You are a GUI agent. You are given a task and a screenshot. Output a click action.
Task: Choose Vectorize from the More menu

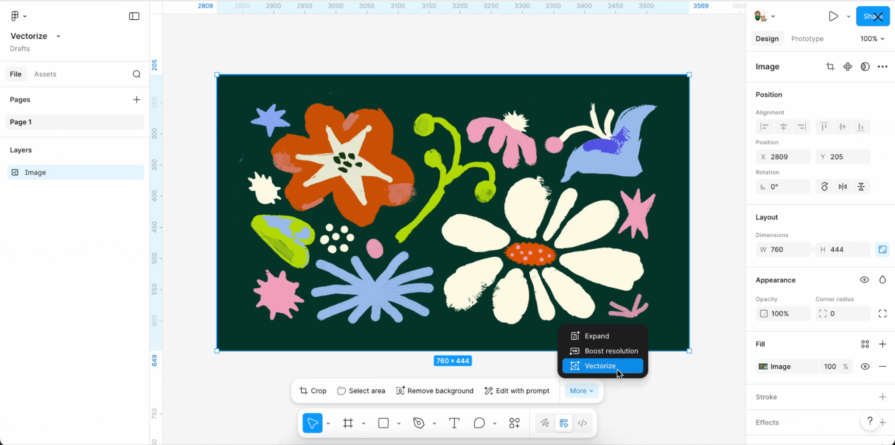pyautogui.click(x=603, y=366)
